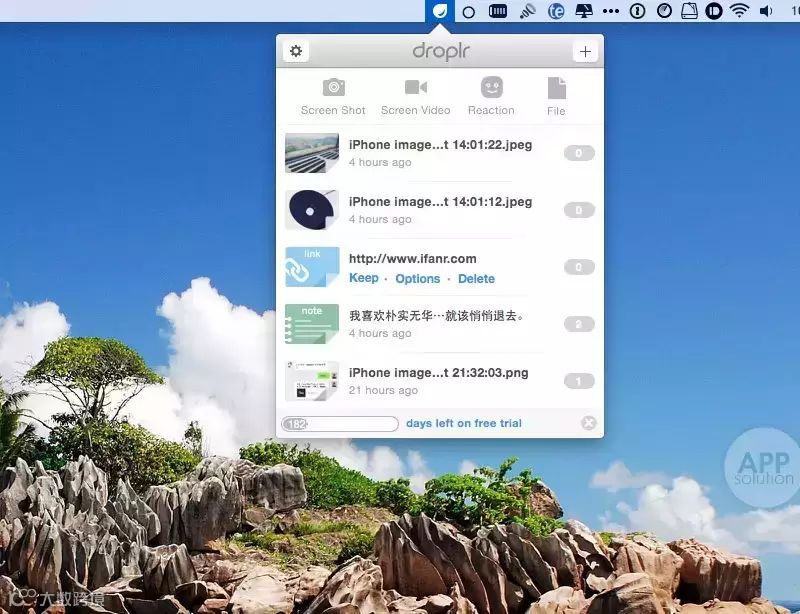Click the microphone icon in menu bar
The width and height of the screenshot is (800, 614).
(528, 11)
